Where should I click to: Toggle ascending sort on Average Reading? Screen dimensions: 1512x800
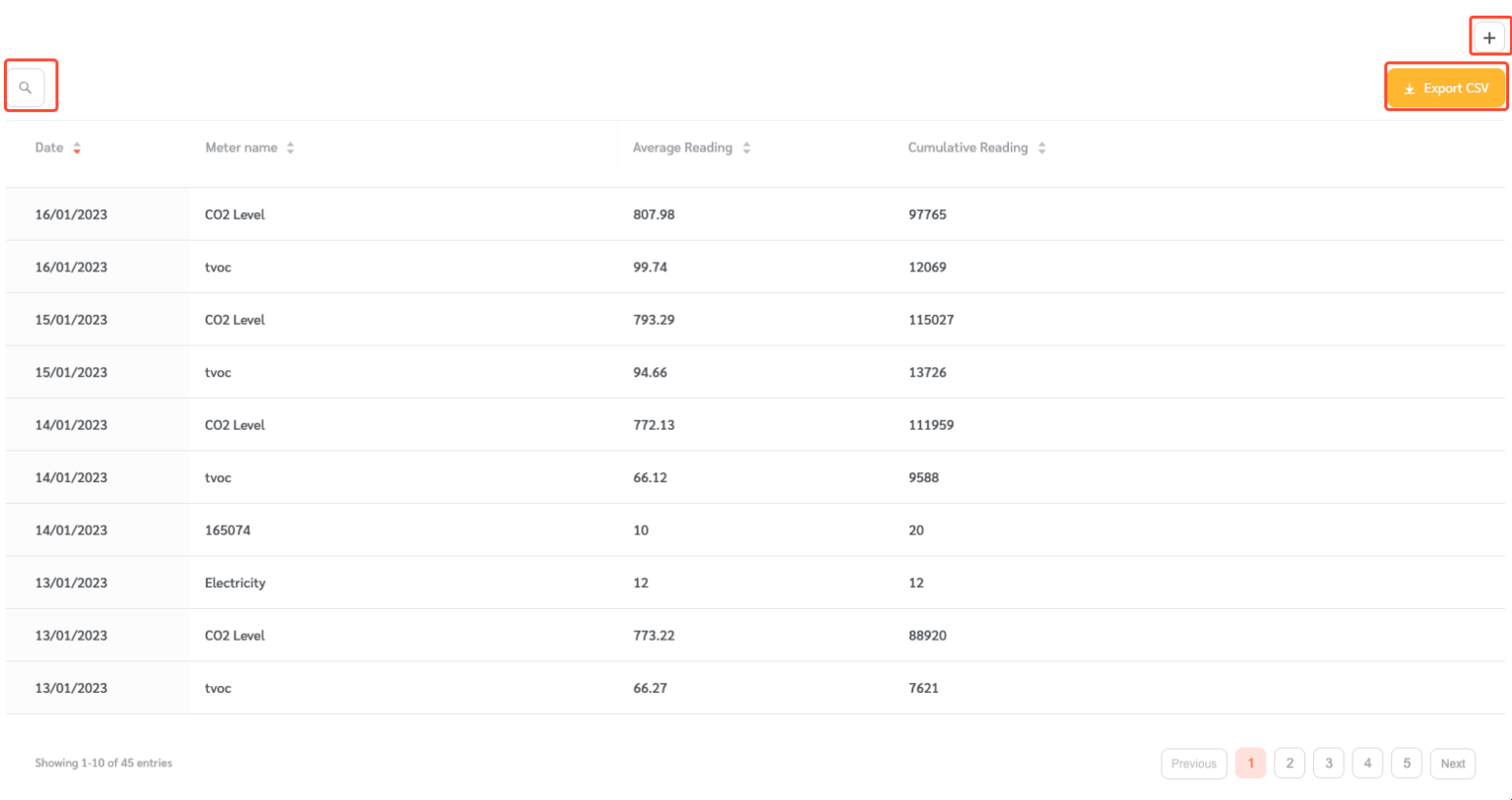(x=747, y=147)
